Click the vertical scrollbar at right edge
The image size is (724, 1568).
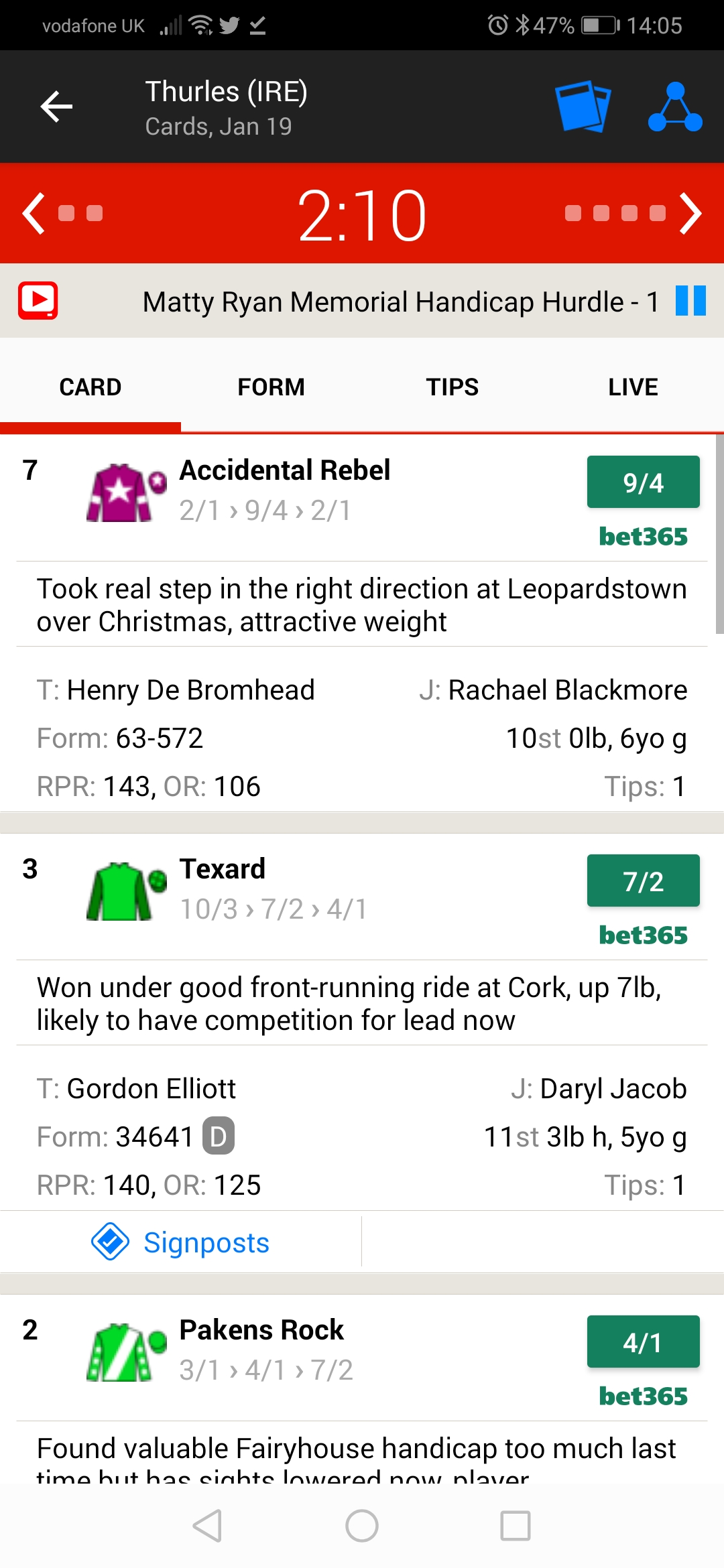(719, 533)
